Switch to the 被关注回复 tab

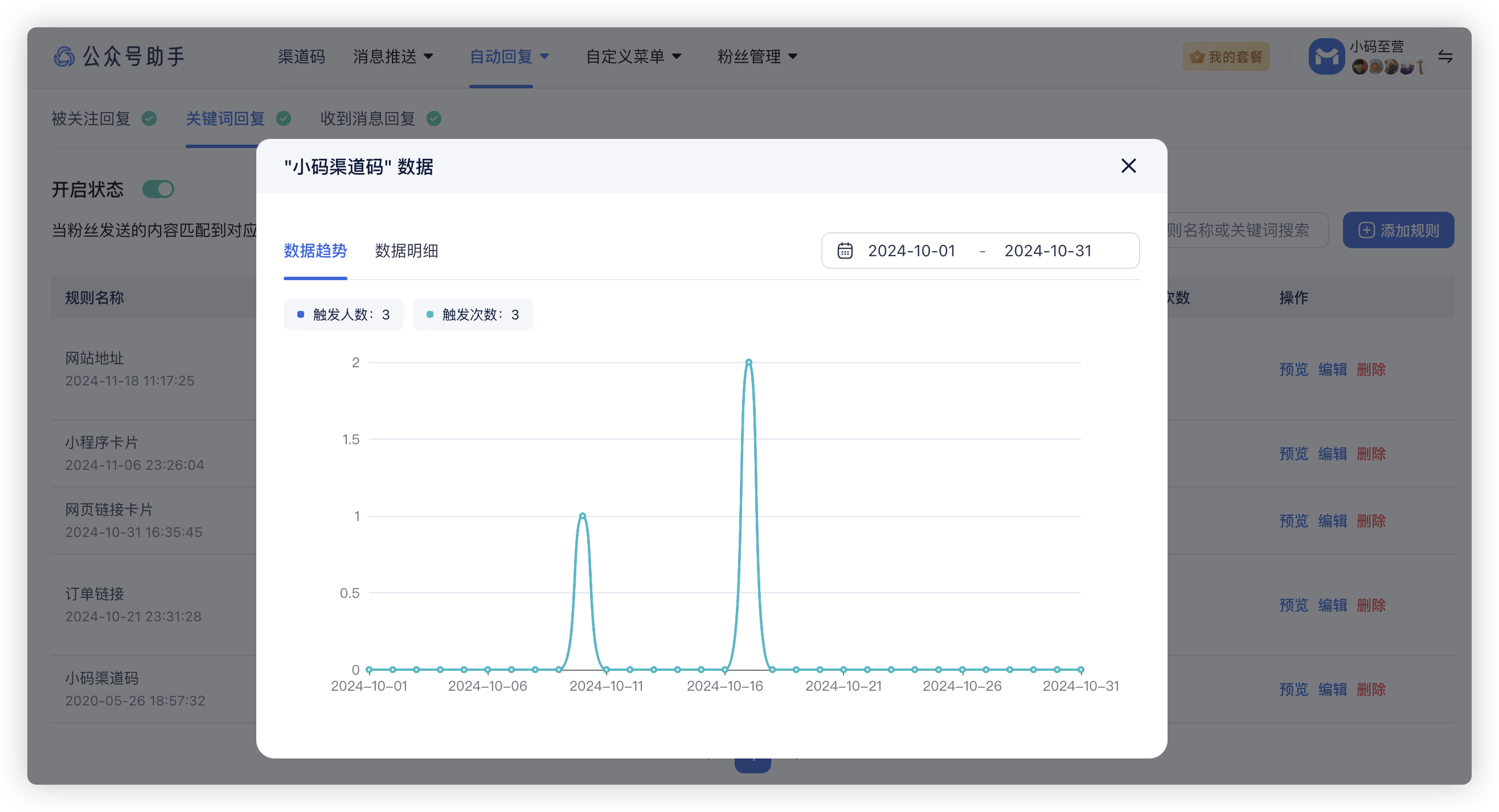point(91,118)
